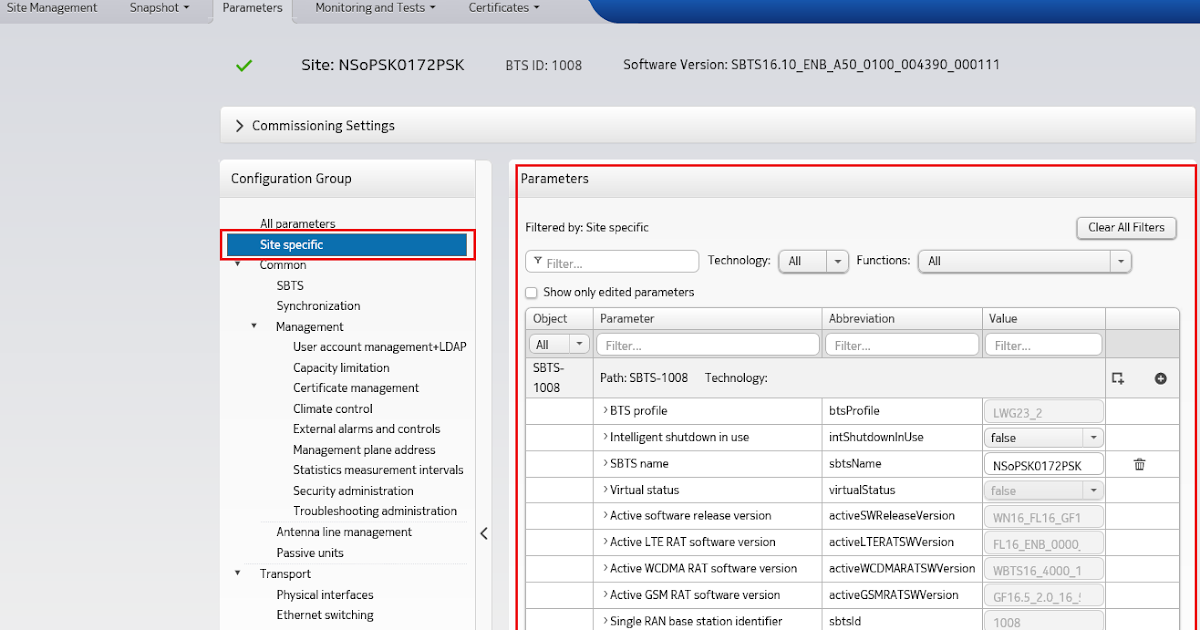Viewport: 1200px width, 630px height.
Task: Enable Show only edited parameters
Action: coord(530,292)
